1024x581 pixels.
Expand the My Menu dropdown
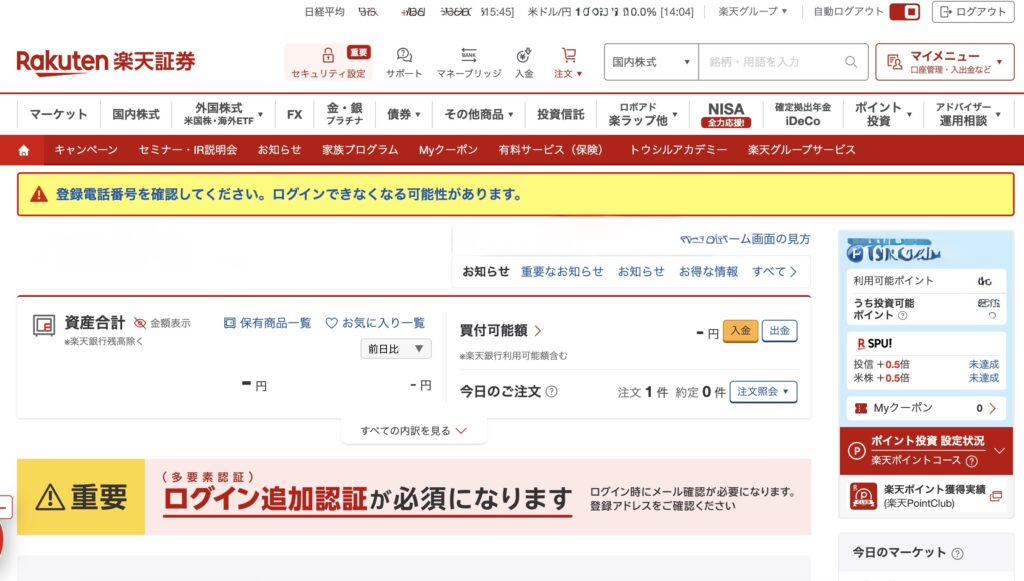click(999, 62)
